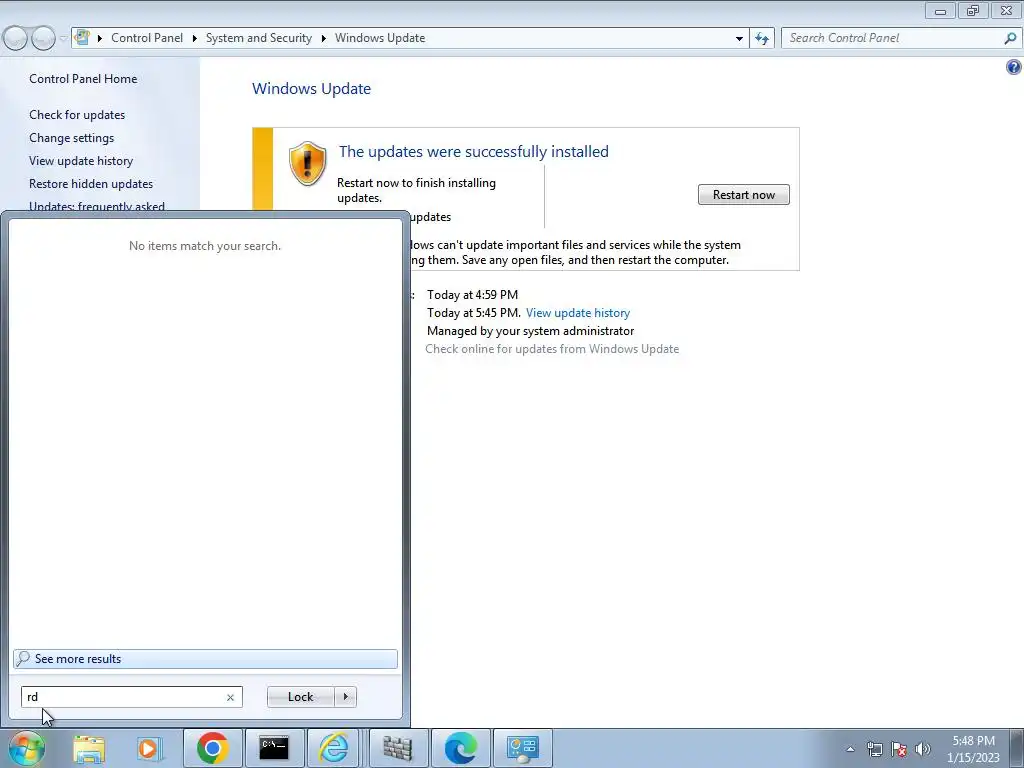This screenshot has width=1024, height=768.
Task: Click See more results in Start menu
Action: pyautogui.click(x=205, y=659)
